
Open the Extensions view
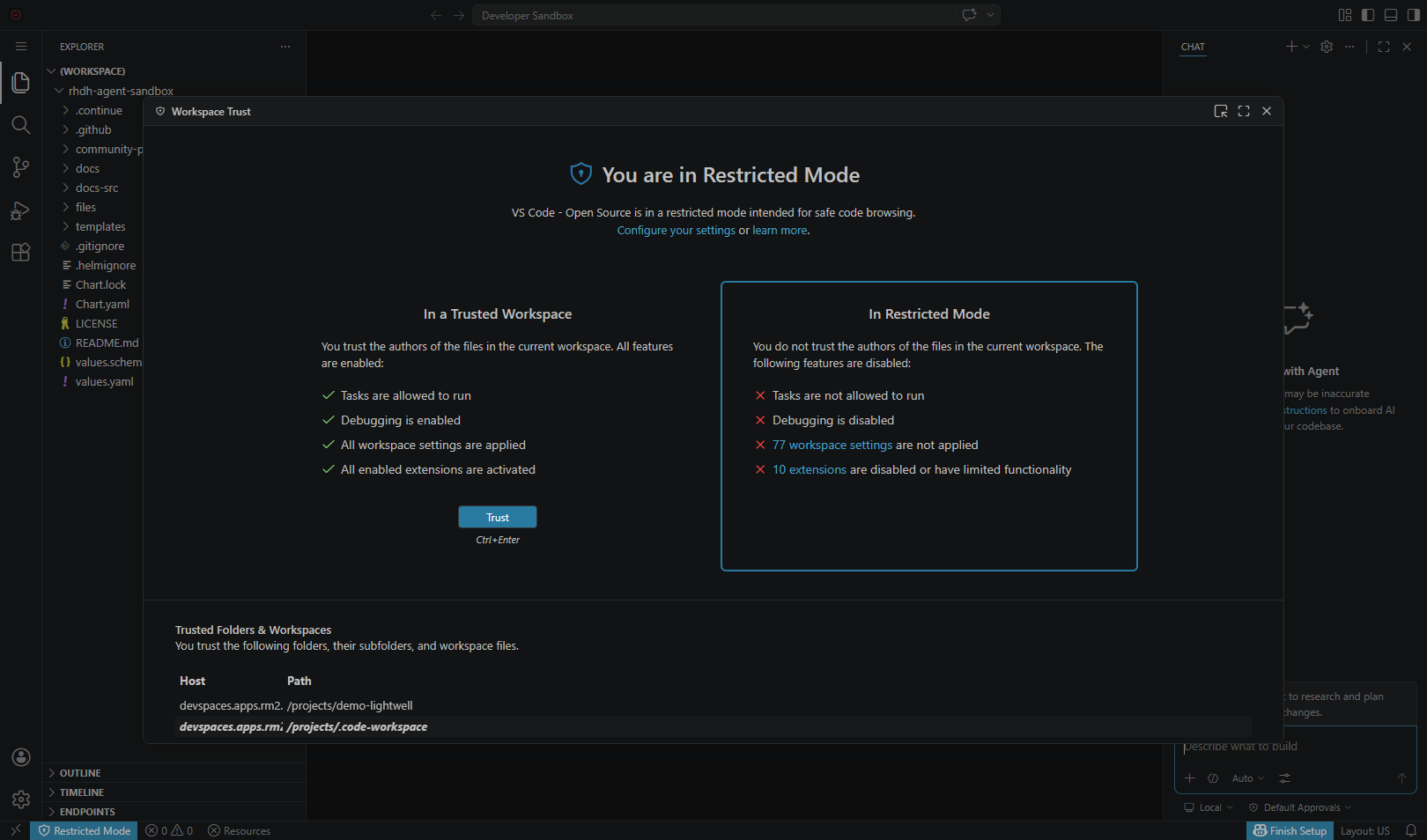click(x=21, y=252)
